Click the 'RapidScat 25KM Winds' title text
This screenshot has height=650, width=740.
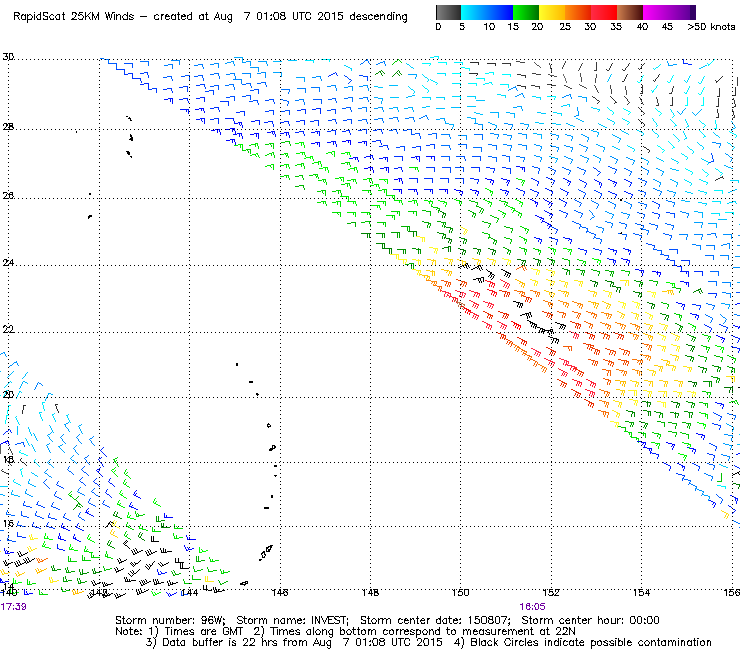[74, 17]
